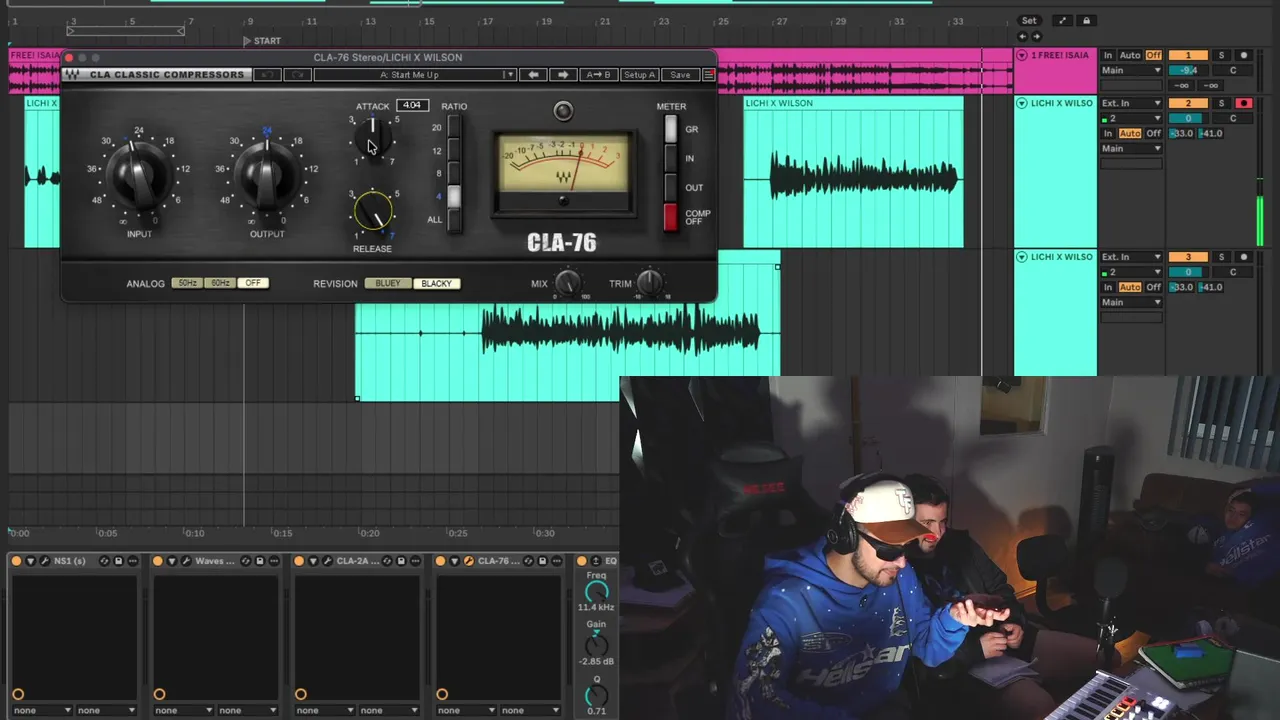Open the options dots on CLA-2A device
Screen dimensions: 1280x720
click(x=415, y=561)
